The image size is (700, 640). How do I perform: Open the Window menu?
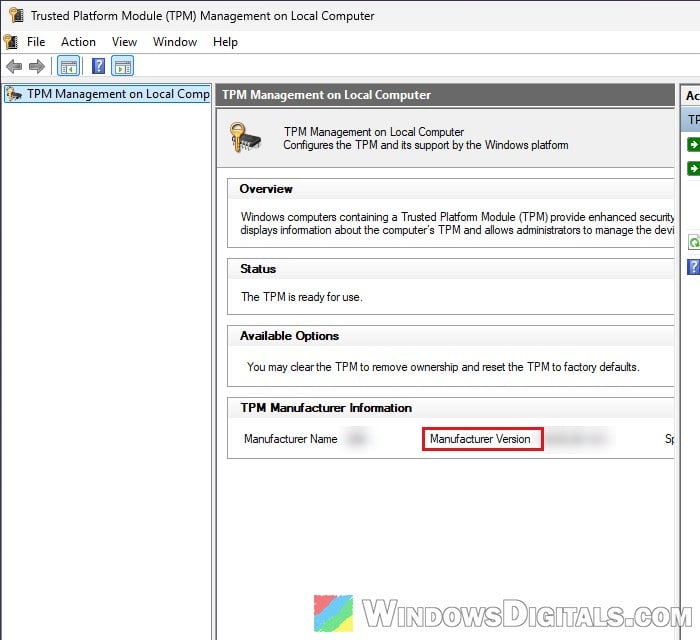[x=175, y=42]
